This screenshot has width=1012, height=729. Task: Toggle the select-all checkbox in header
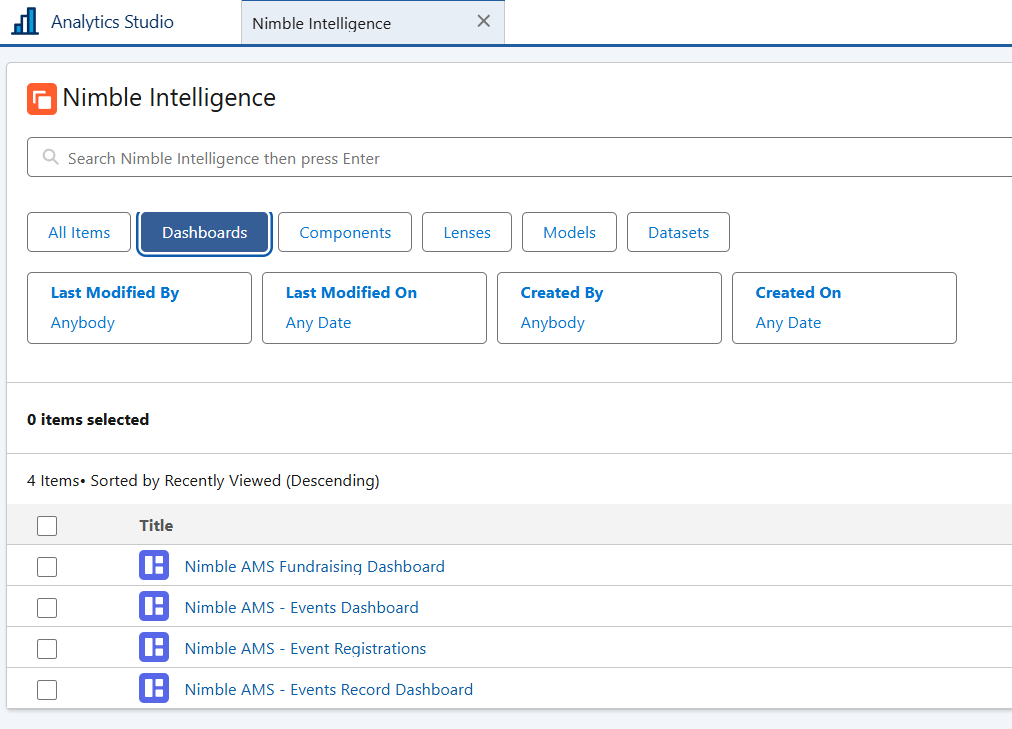click(x=47, y=526)
